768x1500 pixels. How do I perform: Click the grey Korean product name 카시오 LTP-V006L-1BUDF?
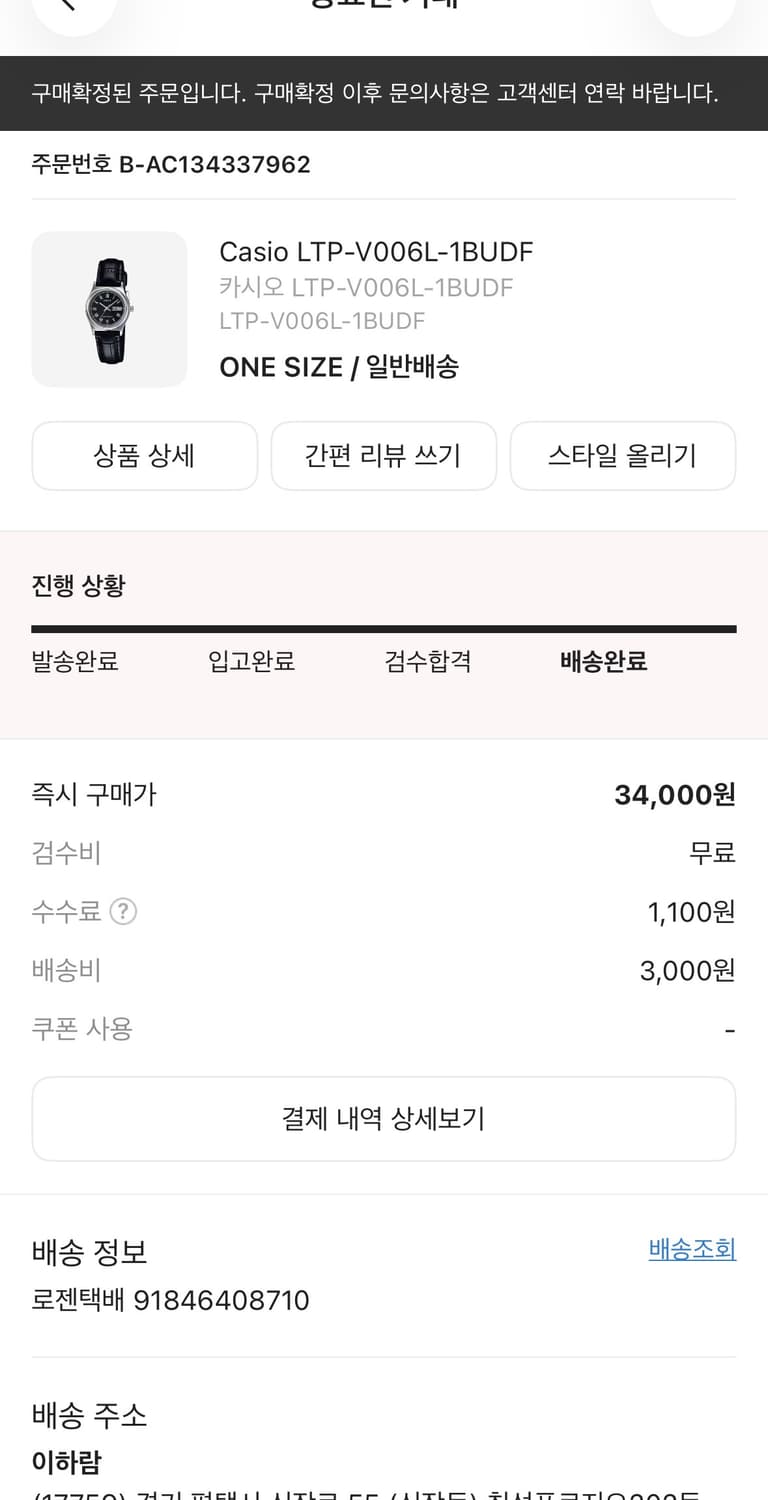[366, 288]
